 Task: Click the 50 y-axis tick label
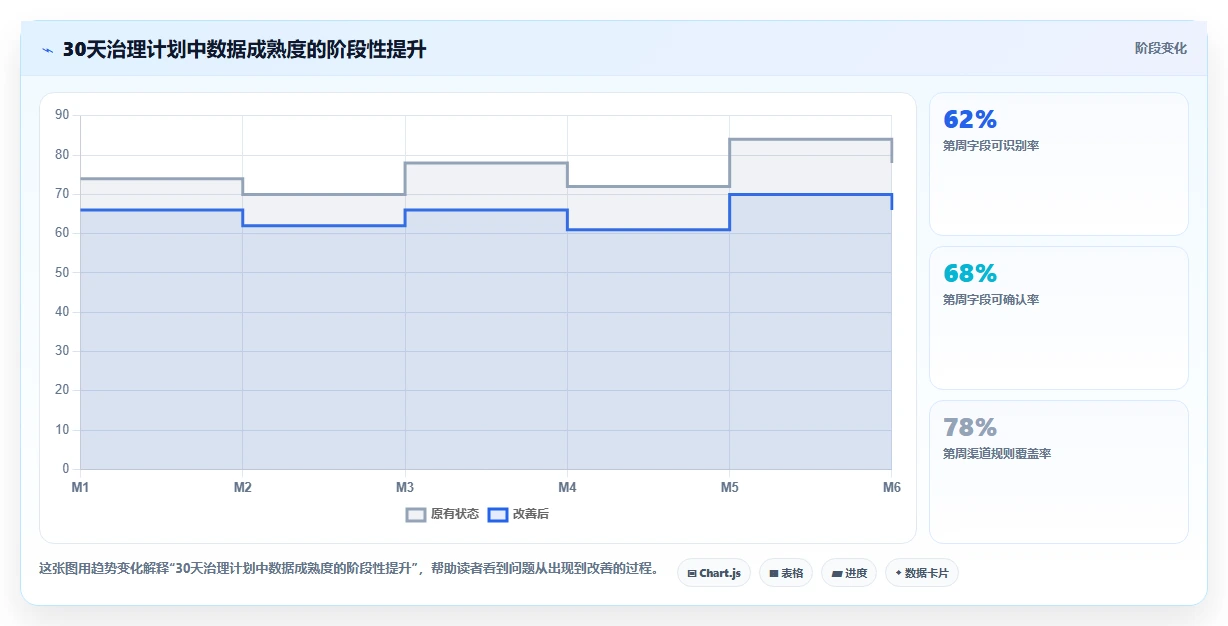point(62,272)
